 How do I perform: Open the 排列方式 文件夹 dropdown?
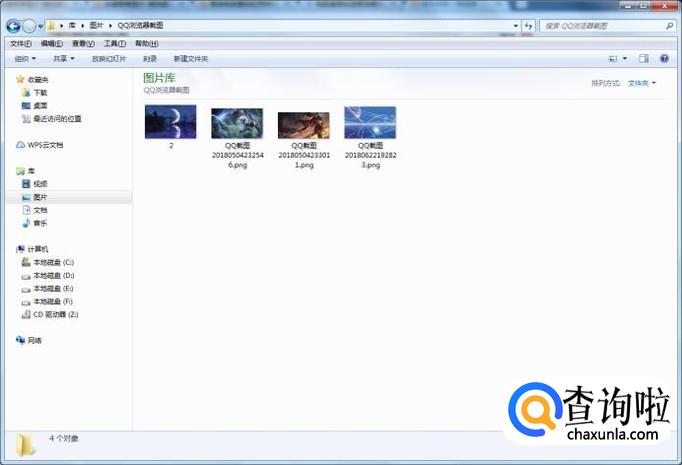642,83
